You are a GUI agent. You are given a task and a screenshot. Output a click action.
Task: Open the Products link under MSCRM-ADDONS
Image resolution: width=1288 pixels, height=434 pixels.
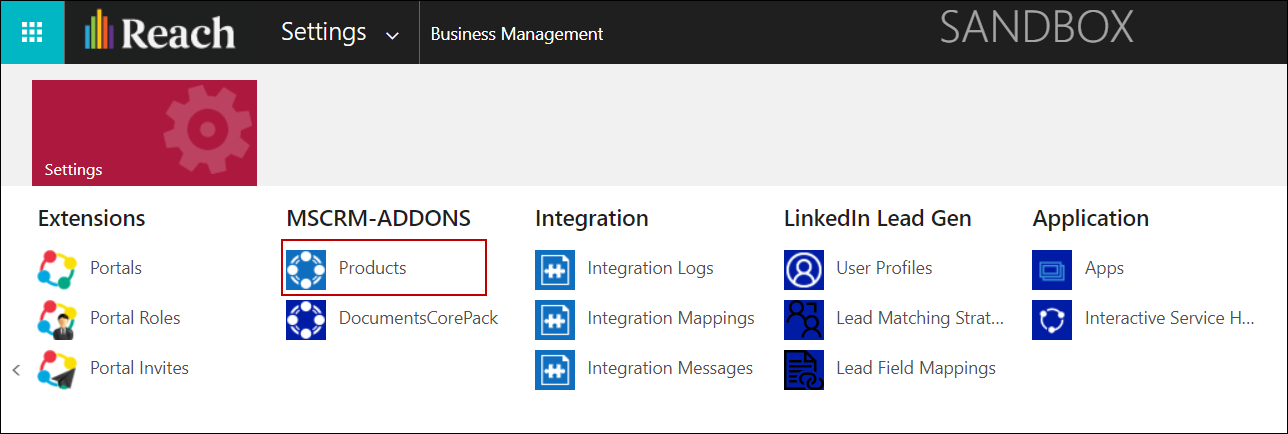[372, 268]
